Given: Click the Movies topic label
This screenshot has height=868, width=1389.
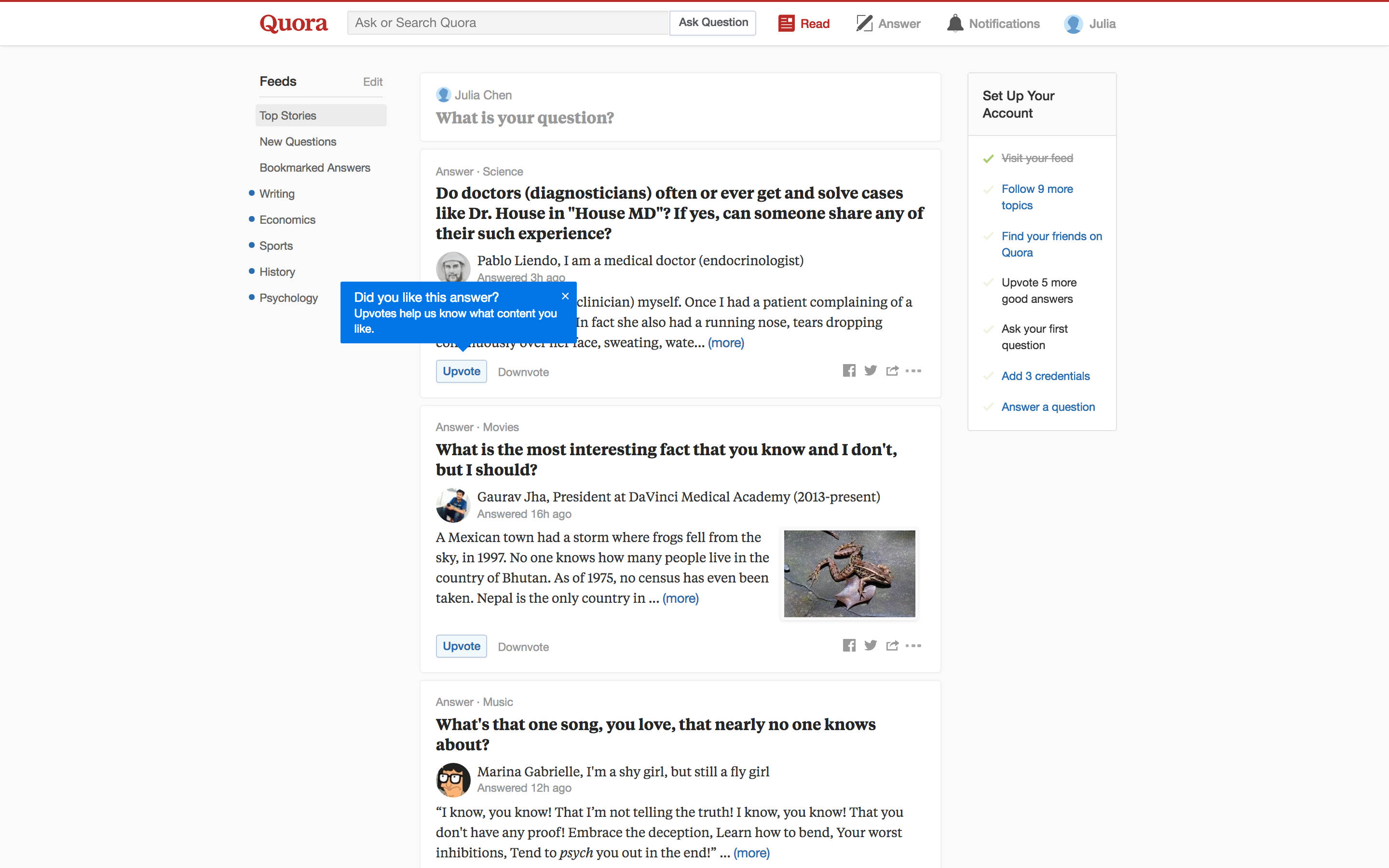Looking at the screenshot, I should [x=501, y=427].
